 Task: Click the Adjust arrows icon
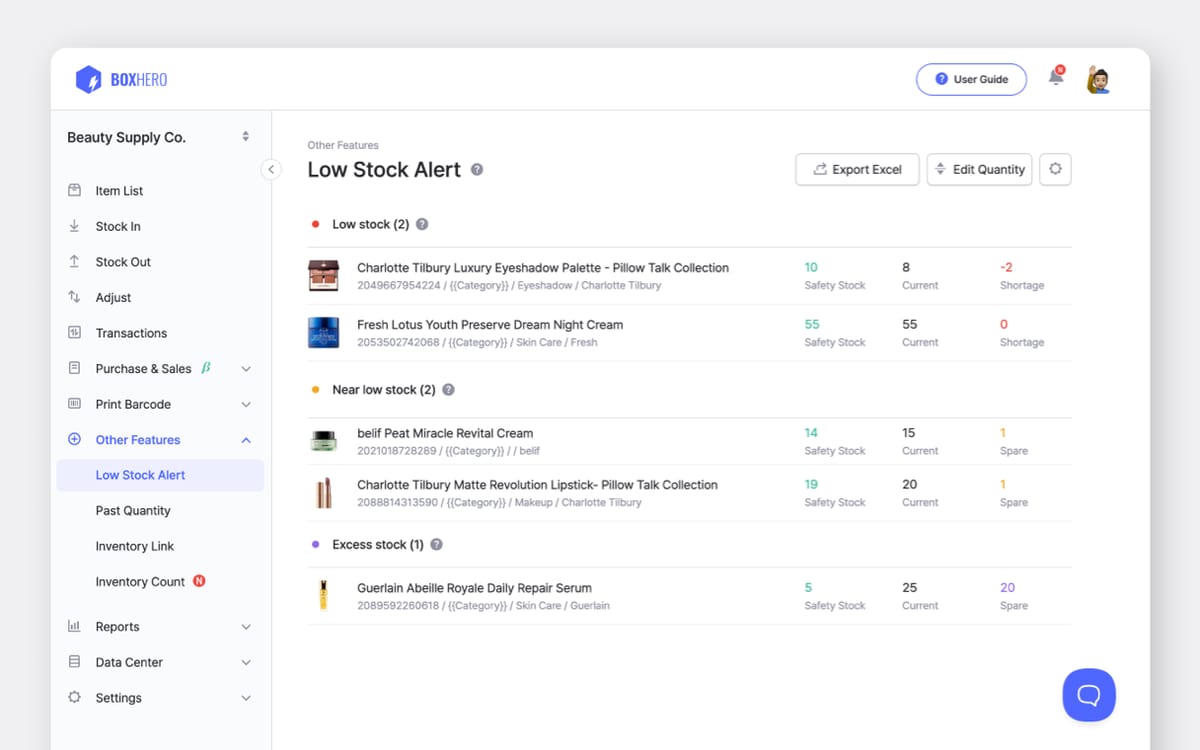[74, 297]
